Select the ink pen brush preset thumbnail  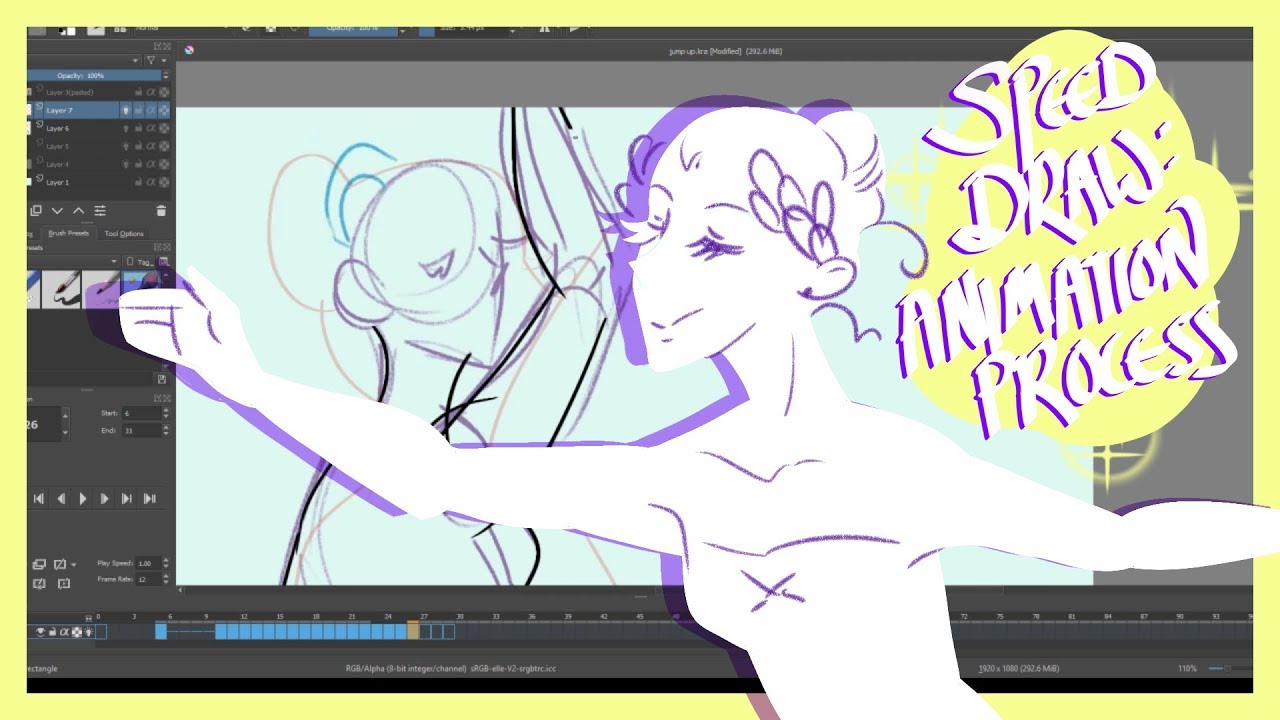pos(61,289)
